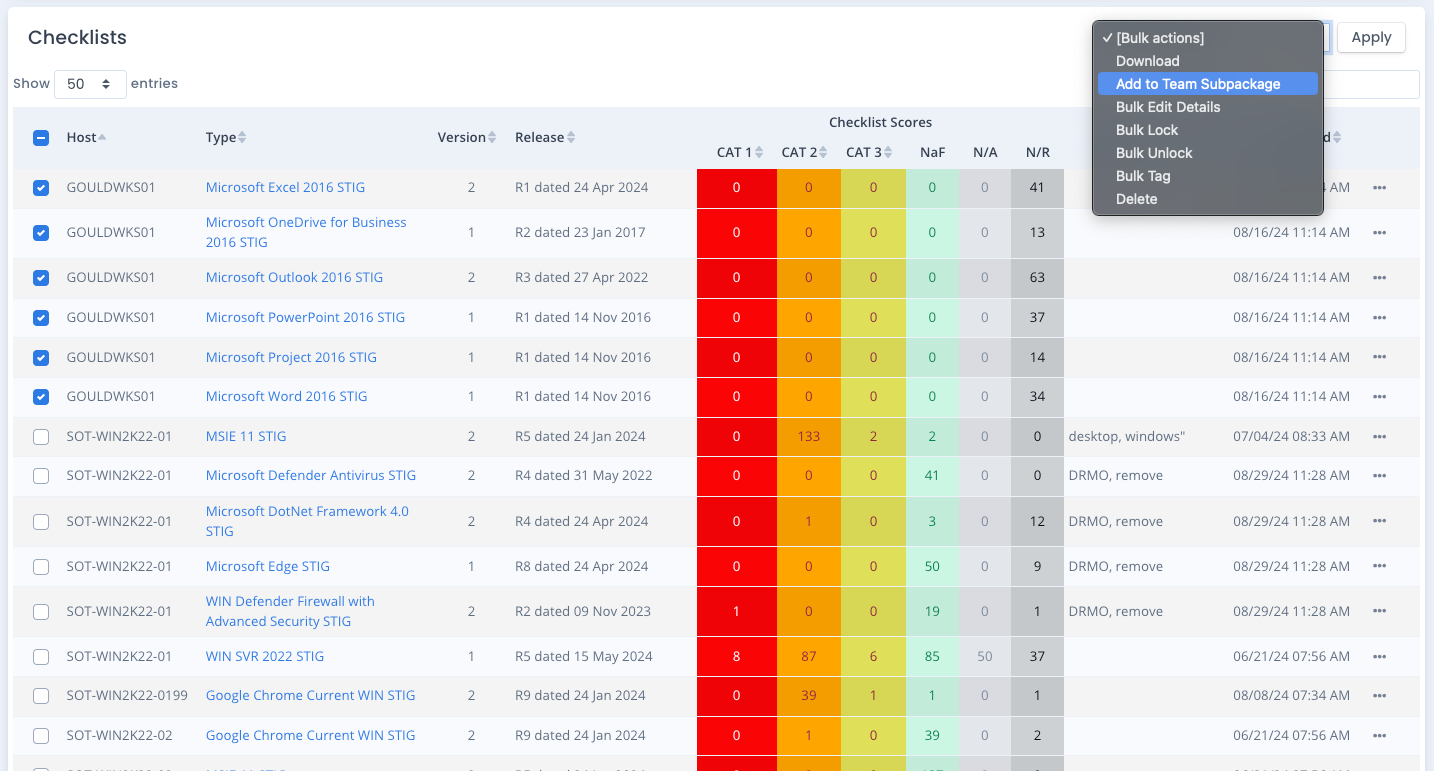Open actions menu for Microsoft Edge STIG row

1380,566
